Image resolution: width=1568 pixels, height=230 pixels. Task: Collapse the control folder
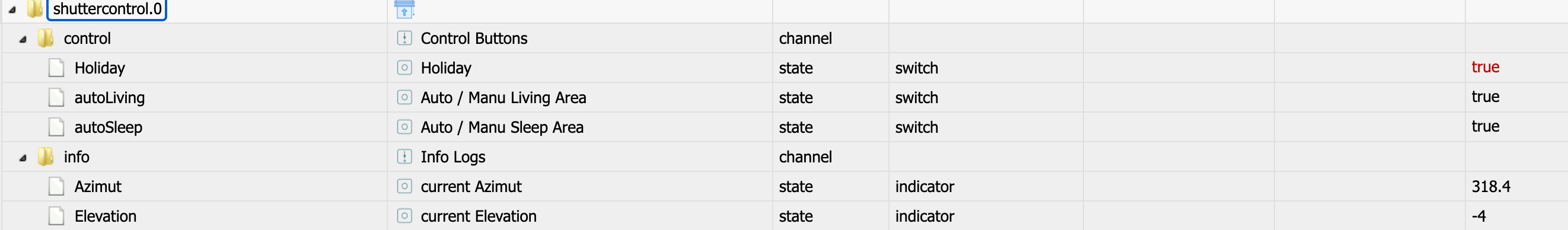pyautogui.click(x=23, y=40)
